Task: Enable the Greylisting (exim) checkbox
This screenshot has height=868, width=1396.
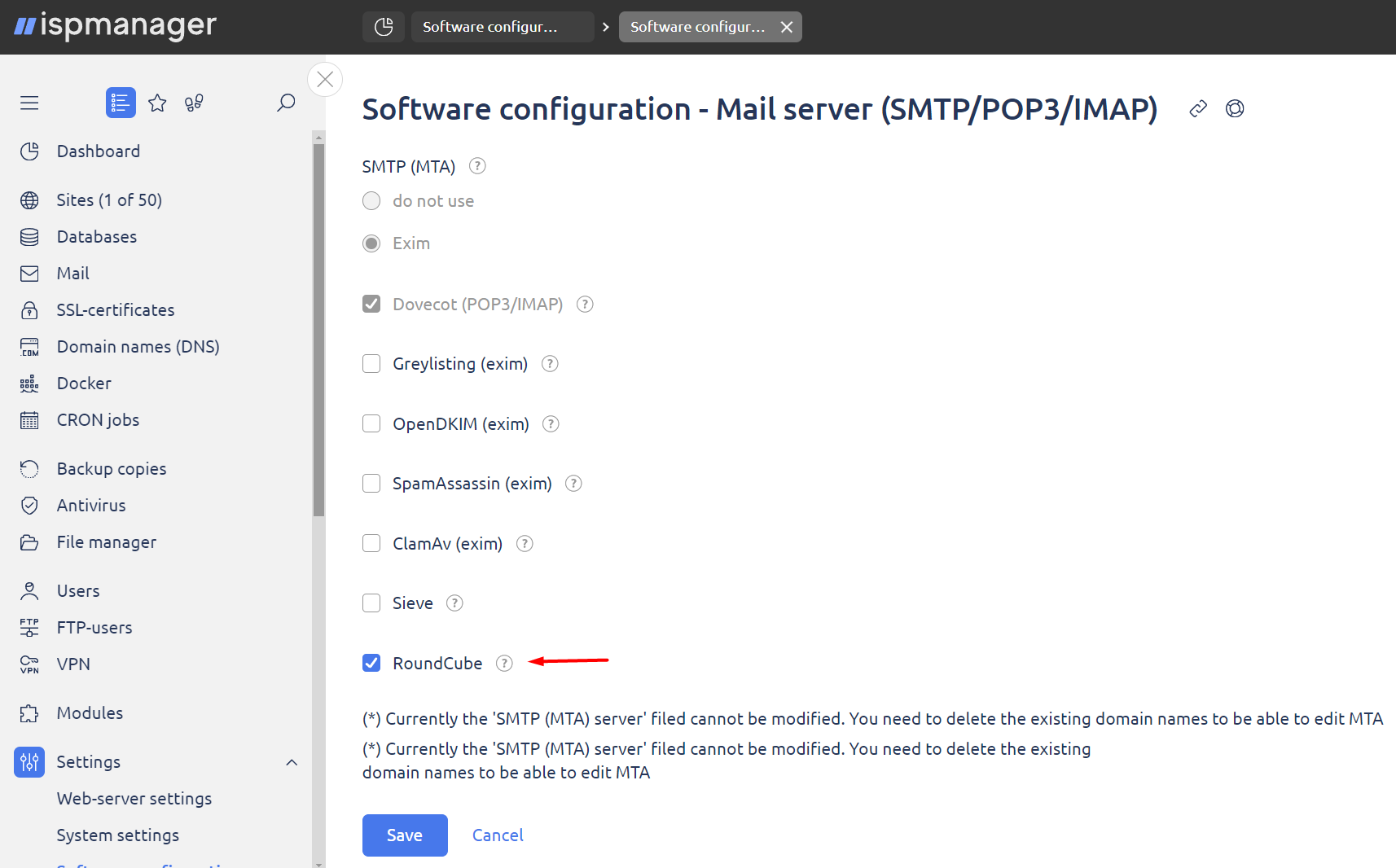Action: coord(371,364)
